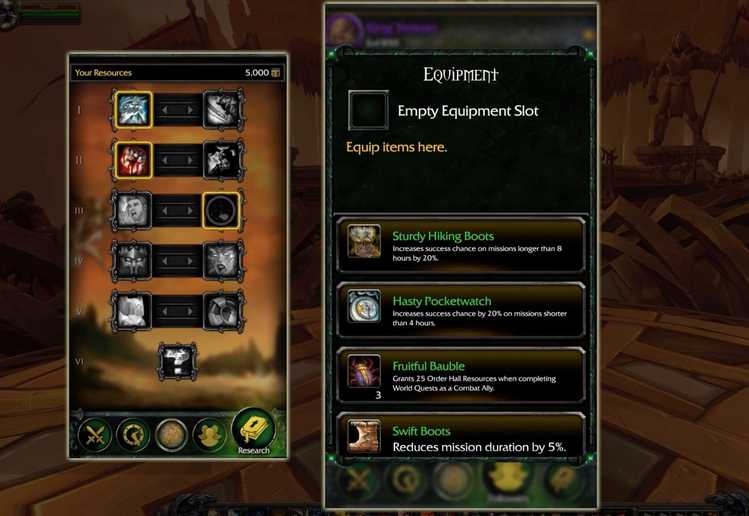The width and height of the screenshot is (749, 516).
Task: Choose the tier III right highlighted talent
Action: [221, 210]
